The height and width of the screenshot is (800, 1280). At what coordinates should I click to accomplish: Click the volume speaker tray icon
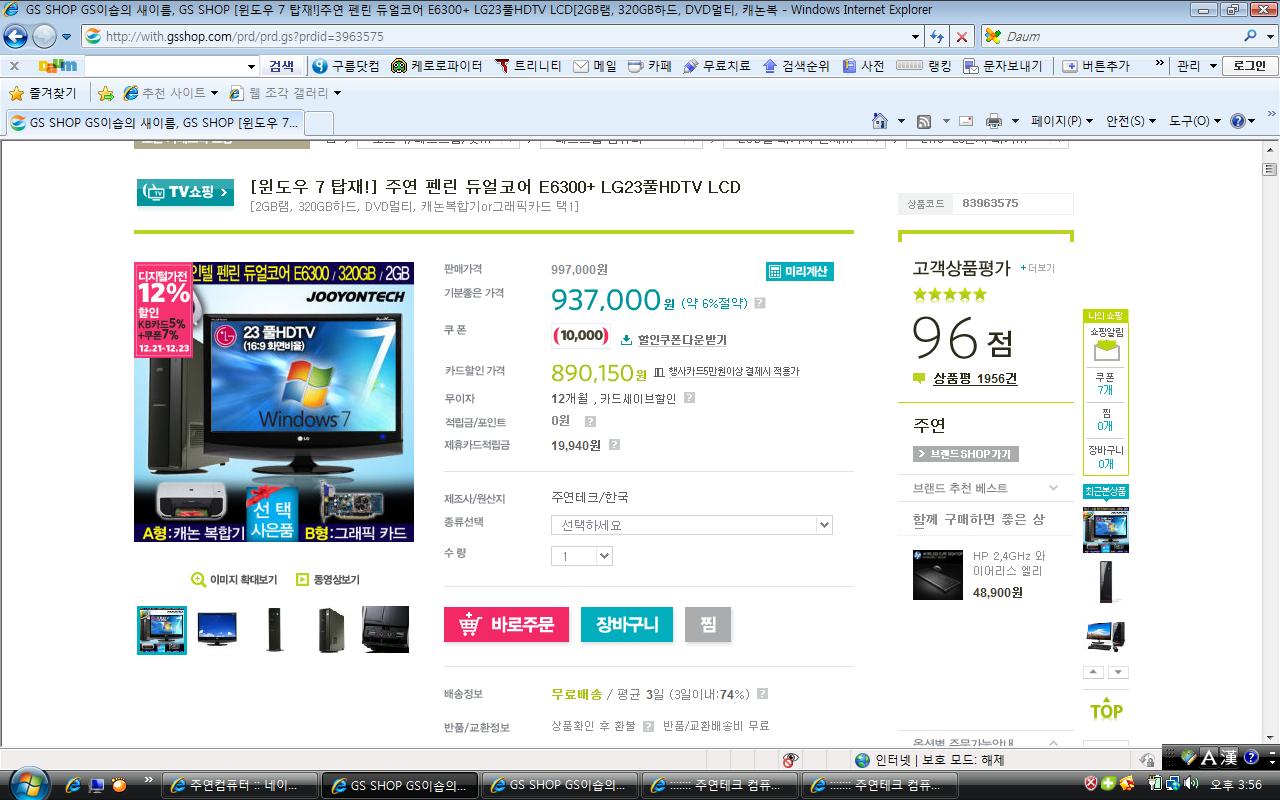tap(1191, 784)
